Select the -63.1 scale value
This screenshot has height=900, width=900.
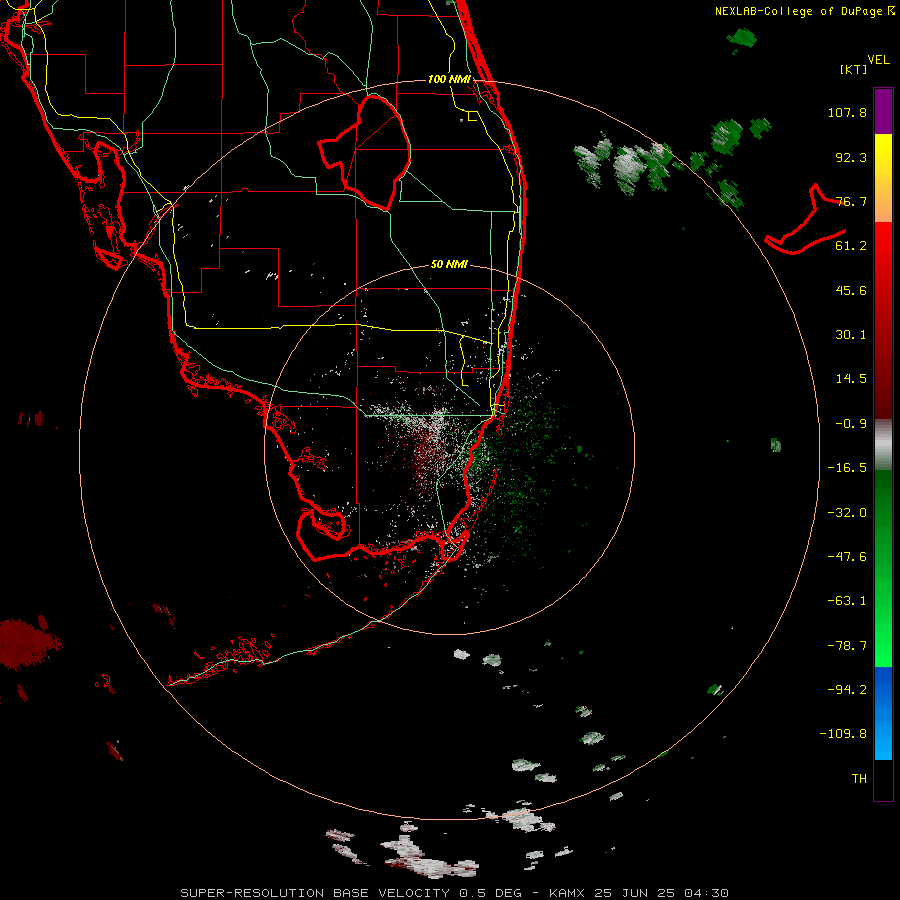(x=847, y=601)
